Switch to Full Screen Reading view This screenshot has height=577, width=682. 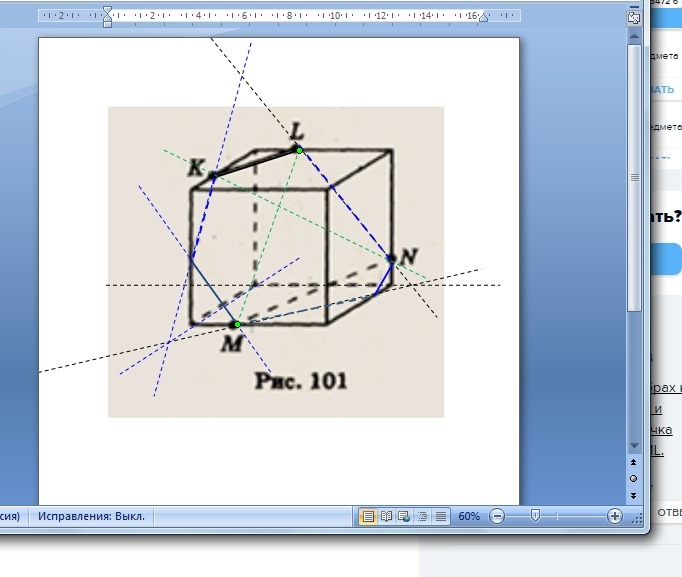click(x=386, y=517)
